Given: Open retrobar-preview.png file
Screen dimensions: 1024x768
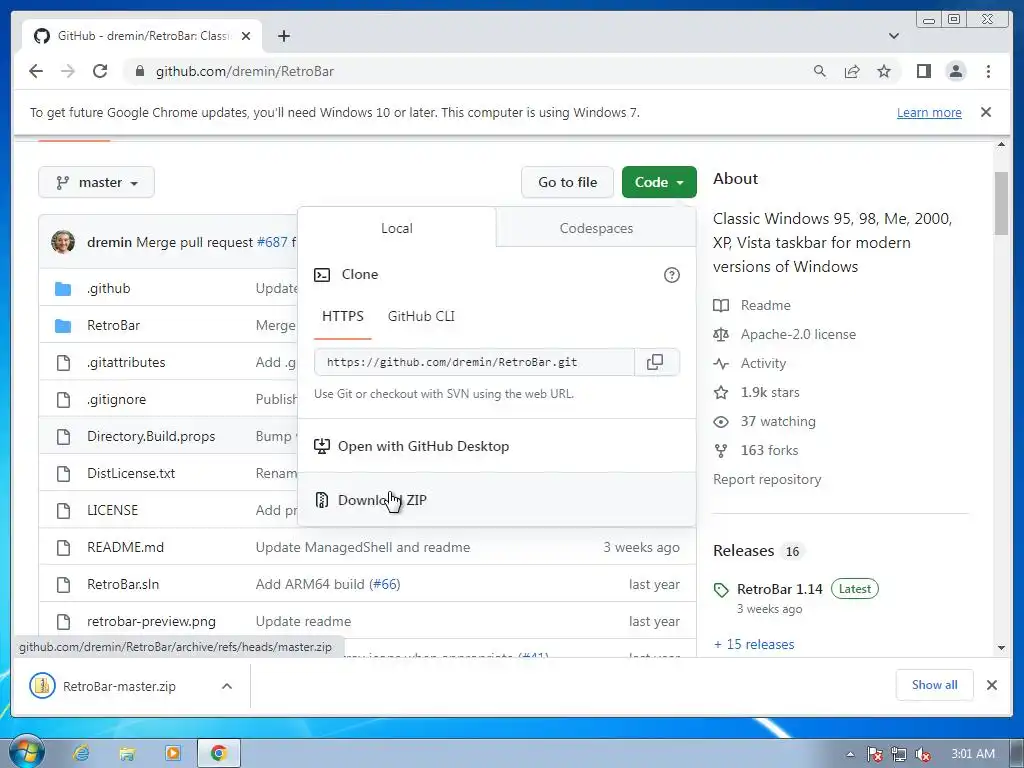Looking at the screenshot, I should click(151, 621).
